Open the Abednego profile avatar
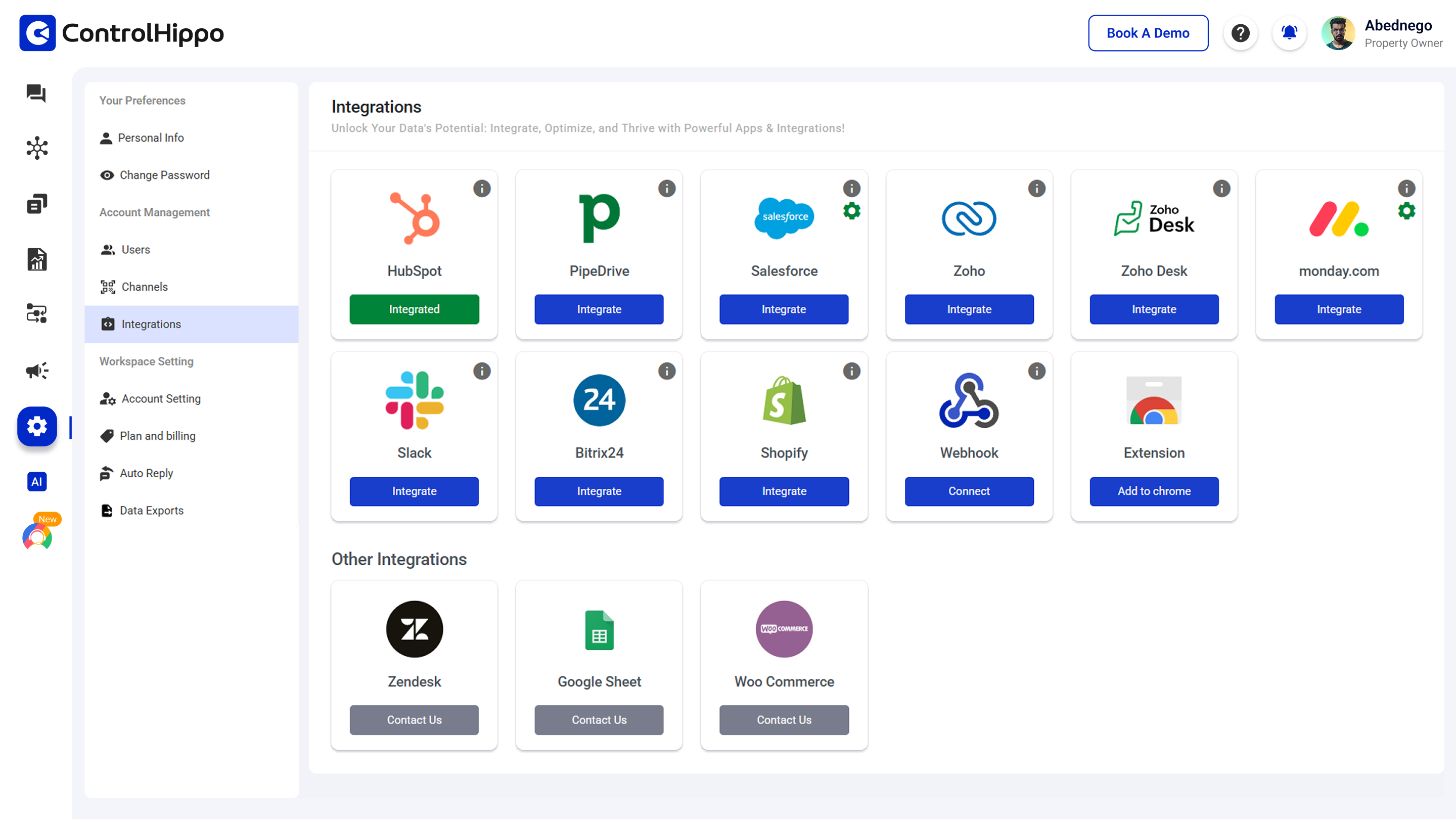The width and height of the screenshot is (1456, 819). coord(1337,33)
